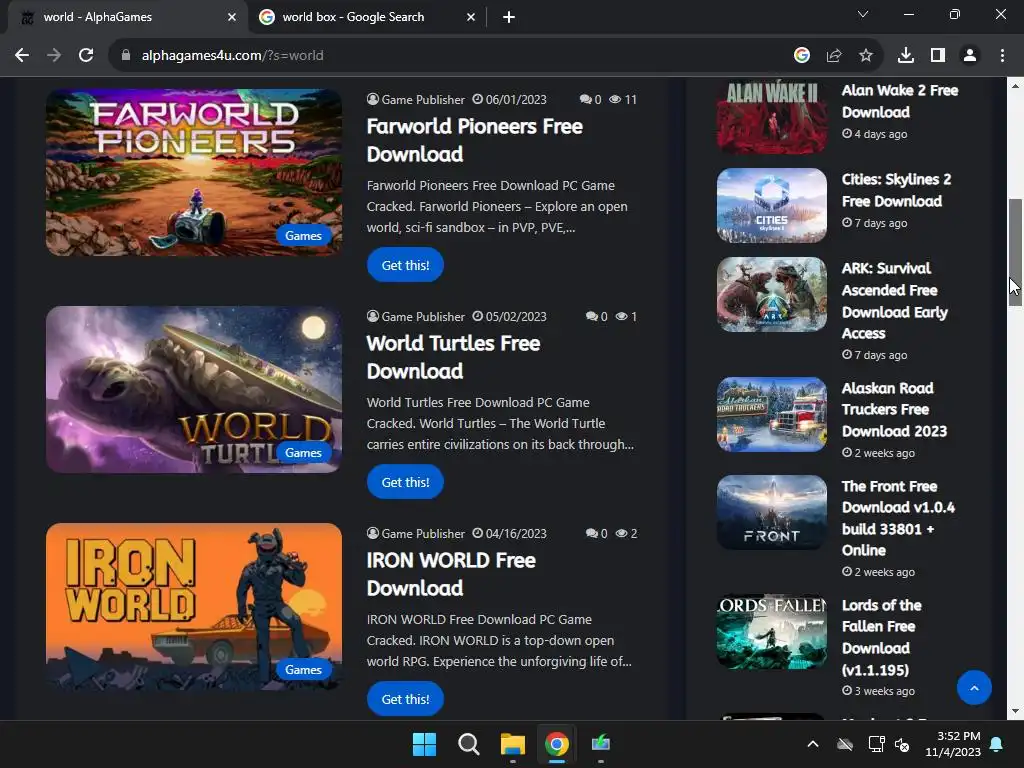Open notifications bell in taskbar
This screenshot has height=768, width=1024.
(997, 744)
